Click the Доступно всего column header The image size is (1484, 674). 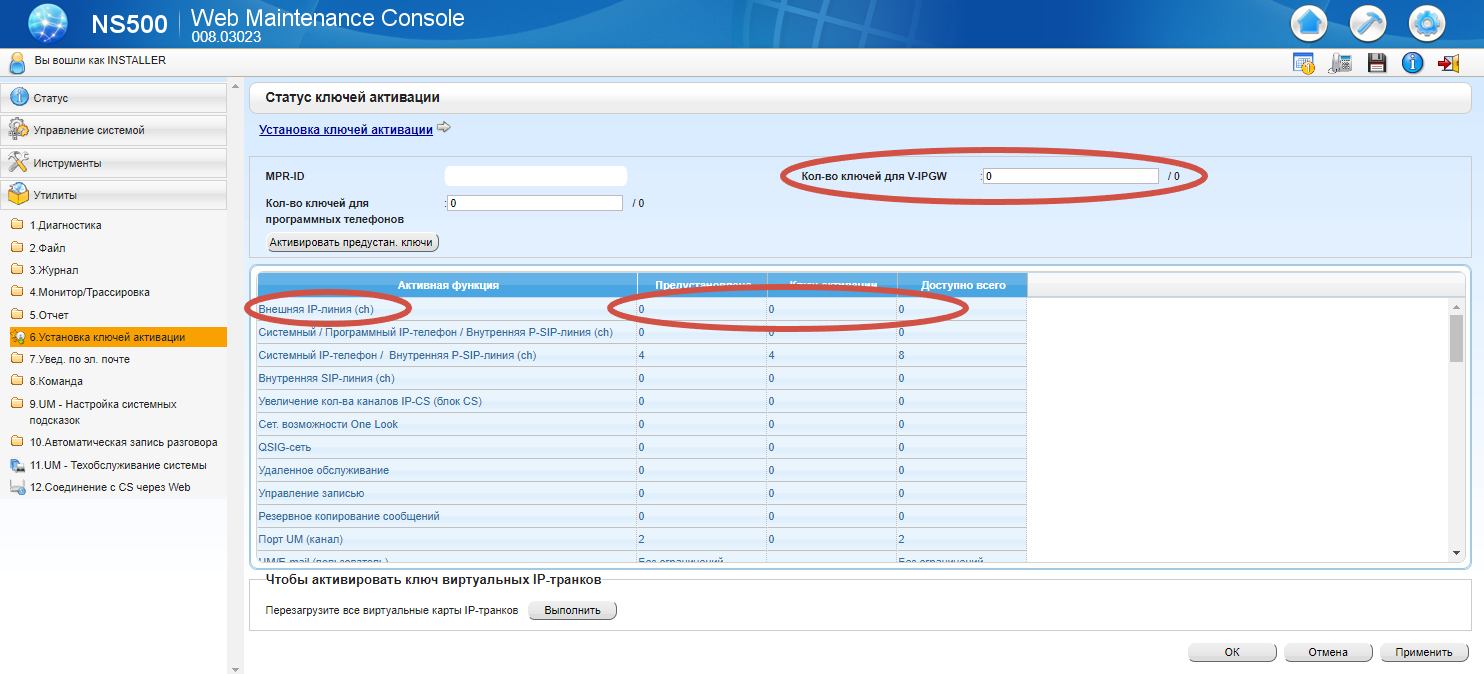tap(962, 285)
